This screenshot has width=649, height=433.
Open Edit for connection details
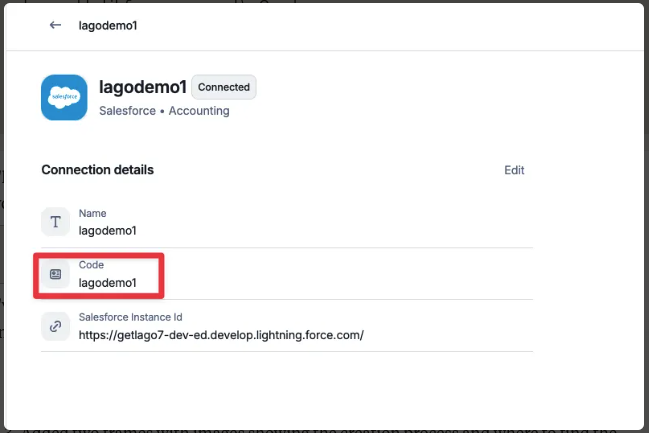(514, 170)
